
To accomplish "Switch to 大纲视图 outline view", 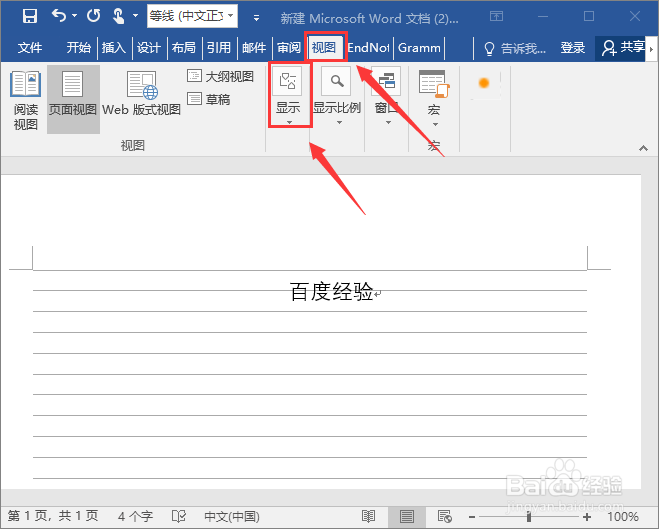I will click(220, 76).
